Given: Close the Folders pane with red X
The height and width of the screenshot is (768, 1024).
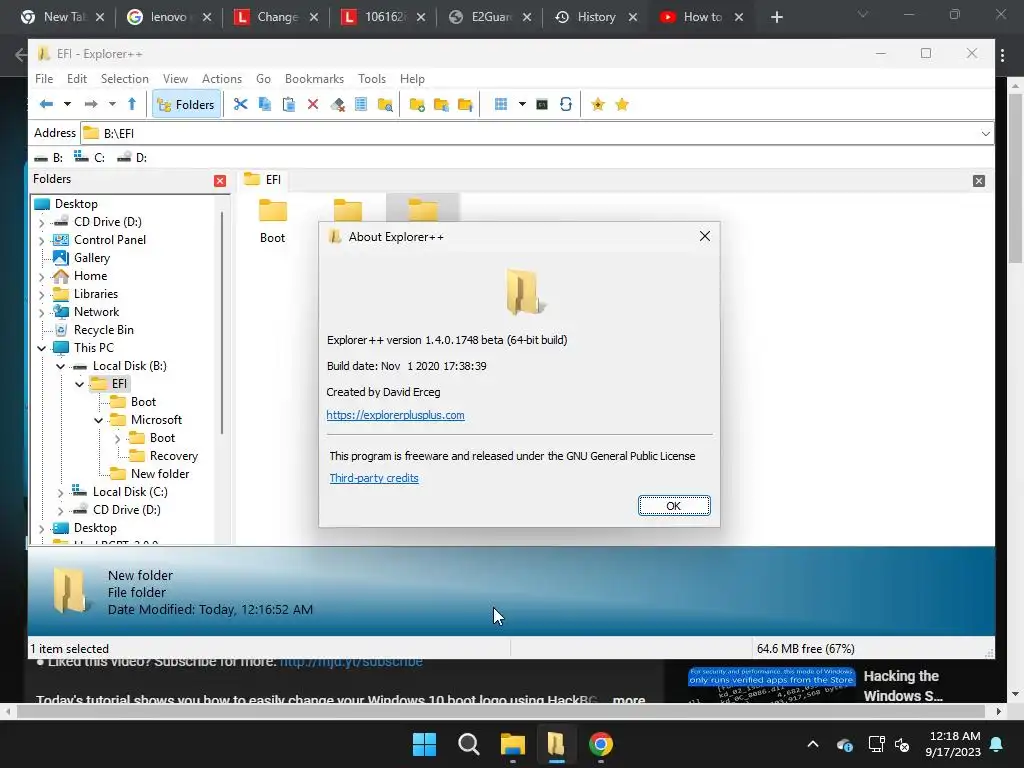Looking at the screenshot, I should [220, 181].
